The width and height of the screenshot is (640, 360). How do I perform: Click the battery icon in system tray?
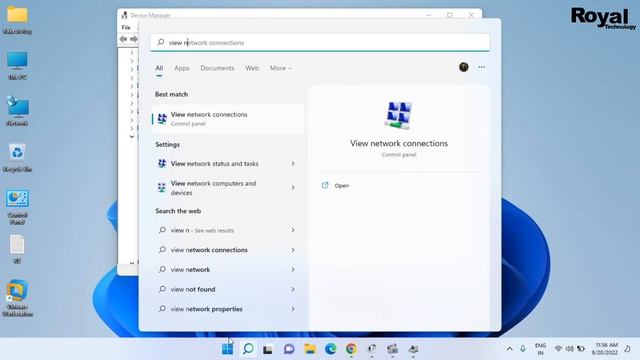(580, 349)
